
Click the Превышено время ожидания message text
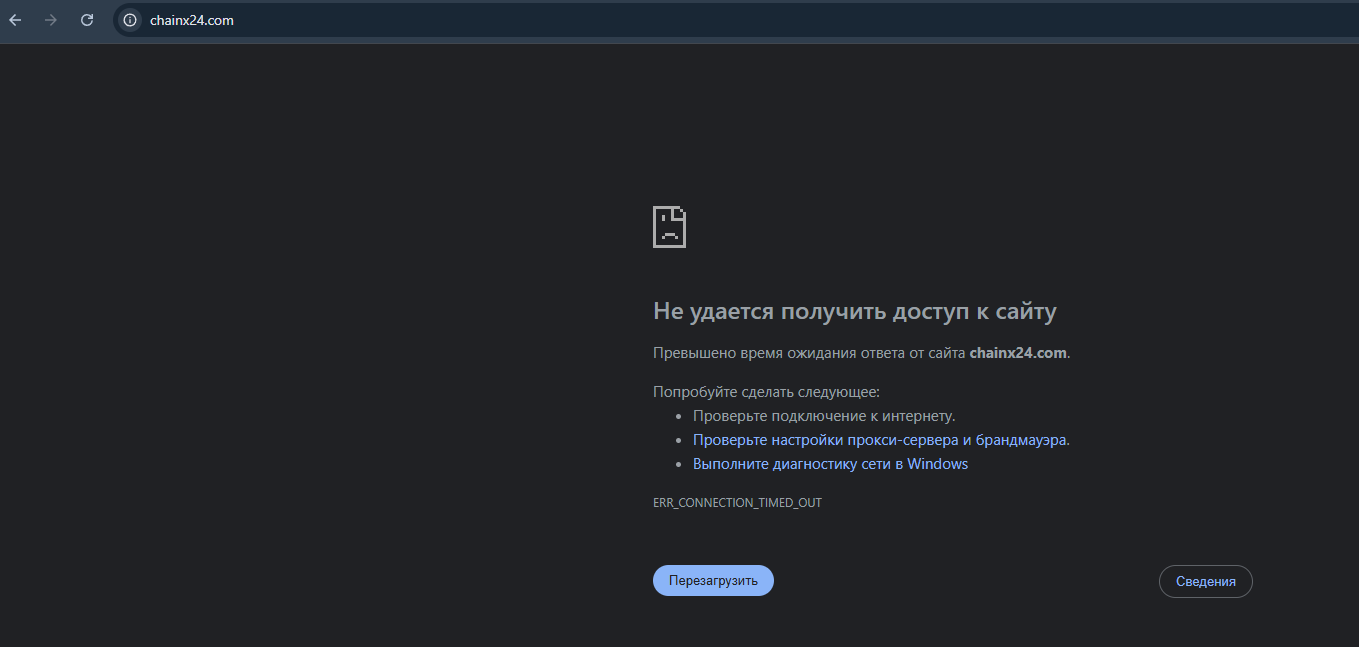pos(862,353)
